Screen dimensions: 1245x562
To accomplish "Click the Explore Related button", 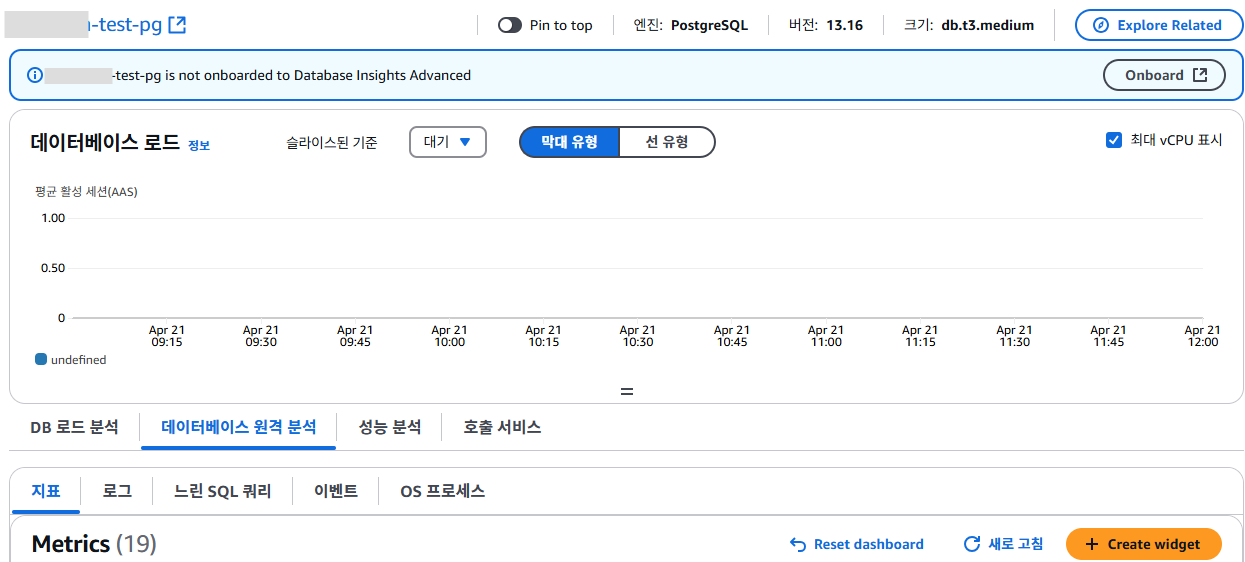I will (x=1158, y=25).
